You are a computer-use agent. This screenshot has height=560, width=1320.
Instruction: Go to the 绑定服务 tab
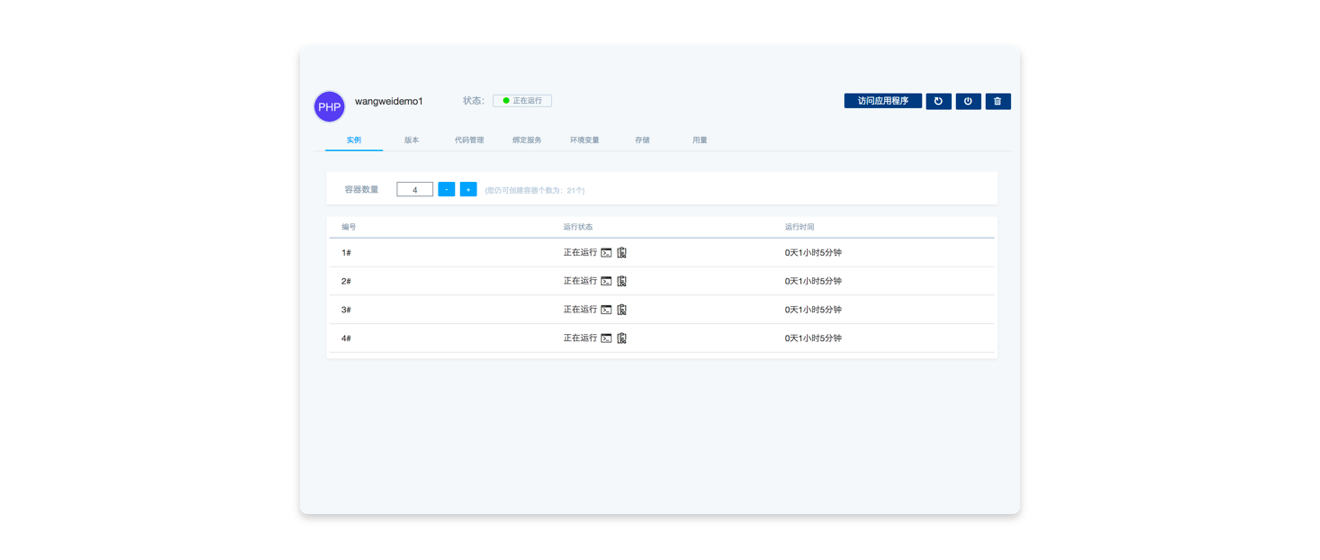(527, 140)
